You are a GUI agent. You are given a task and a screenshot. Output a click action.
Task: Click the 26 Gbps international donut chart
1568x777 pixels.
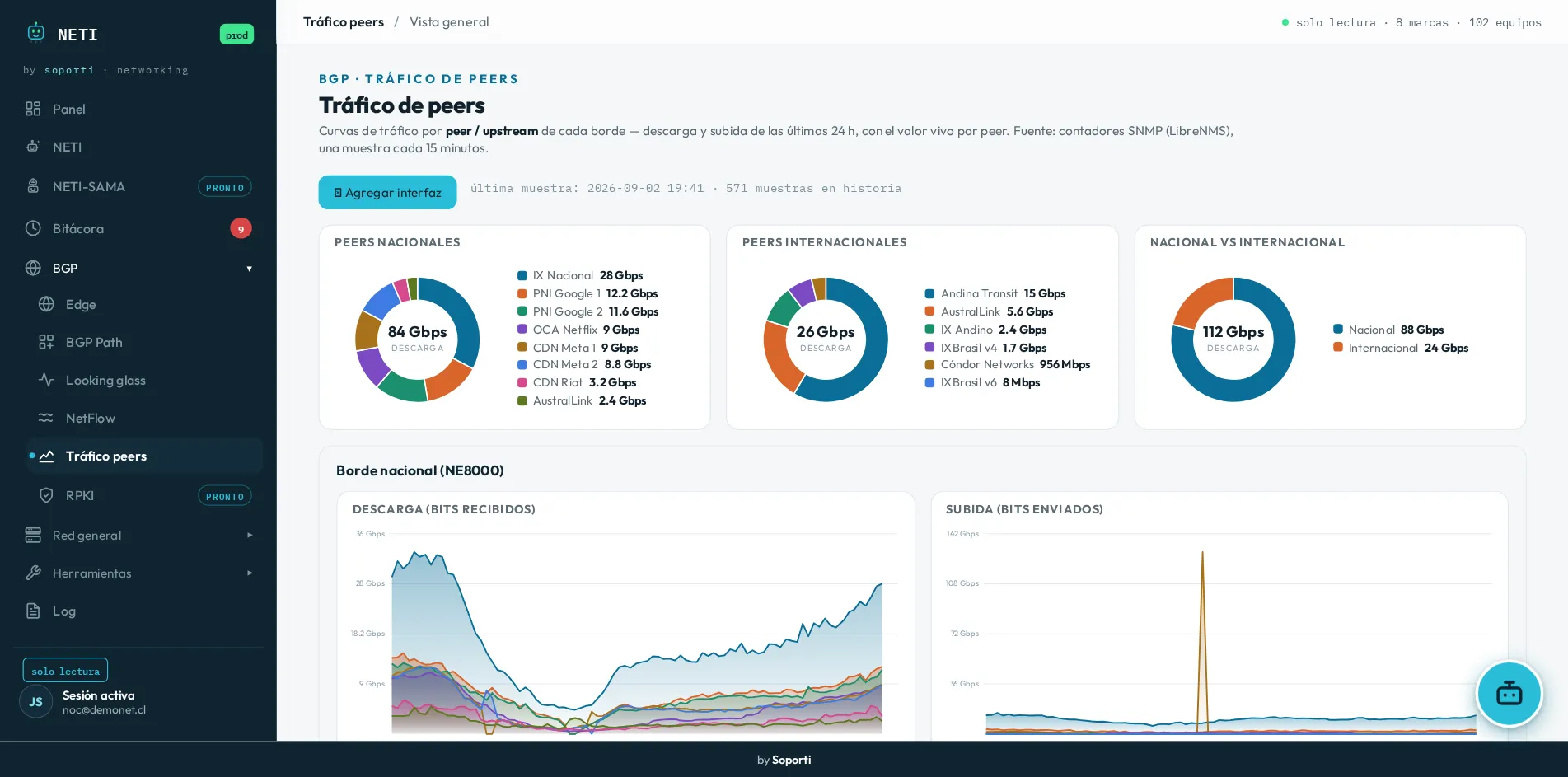(x=826, y=339)
